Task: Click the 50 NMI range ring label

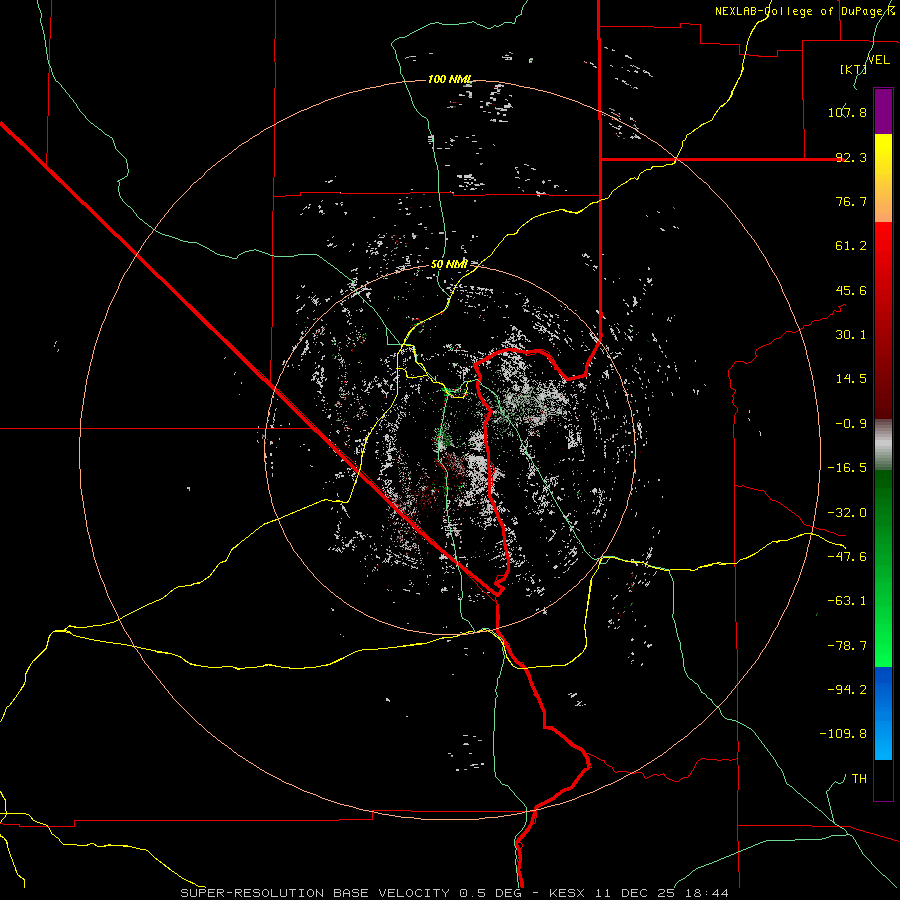Action: click(449, 264)
